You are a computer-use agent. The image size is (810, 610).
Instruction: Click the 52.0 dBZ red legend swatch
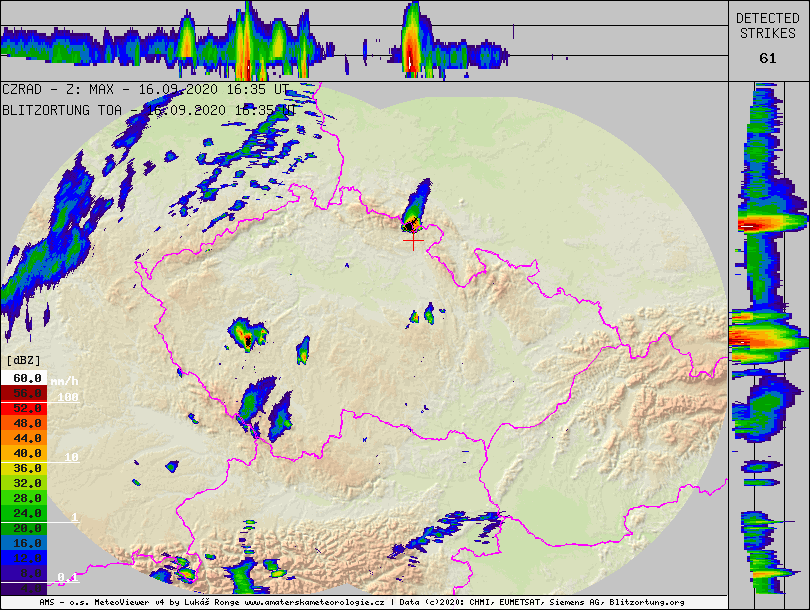(x=24, y=409)
